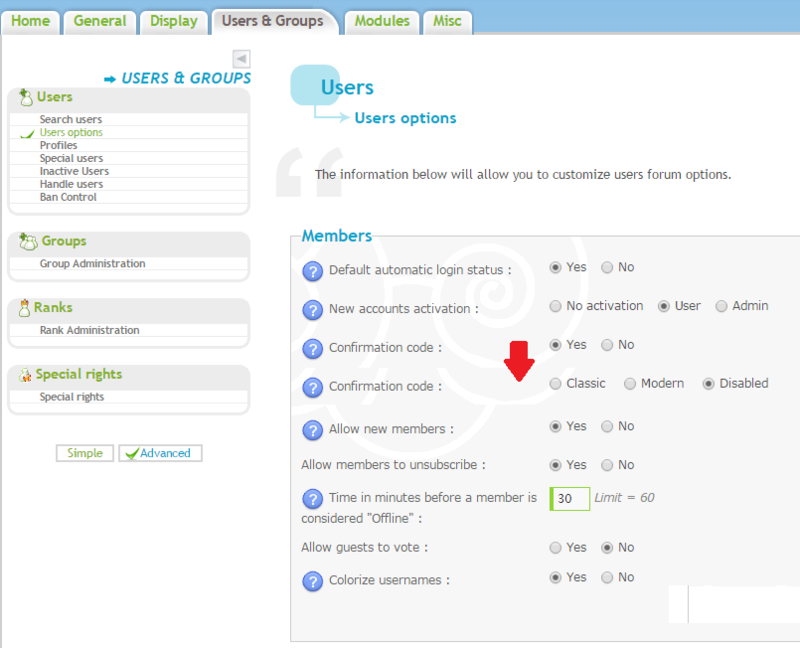Screen dimensions: 800x648
Task: Select Admin for new accounts activation
Action: [721, 306]
